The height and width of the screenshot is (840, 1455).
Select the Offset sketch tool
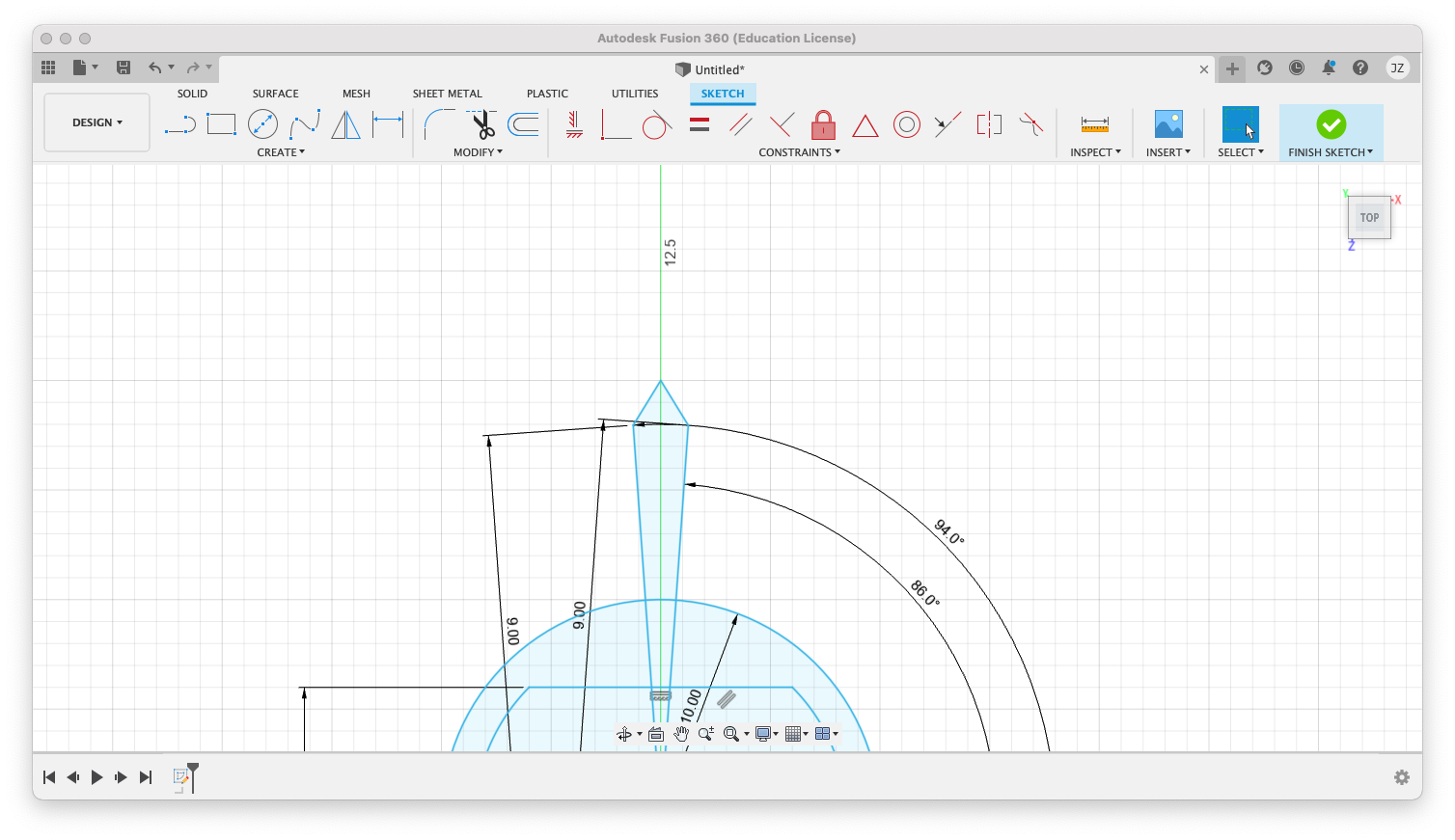point(523,124)
